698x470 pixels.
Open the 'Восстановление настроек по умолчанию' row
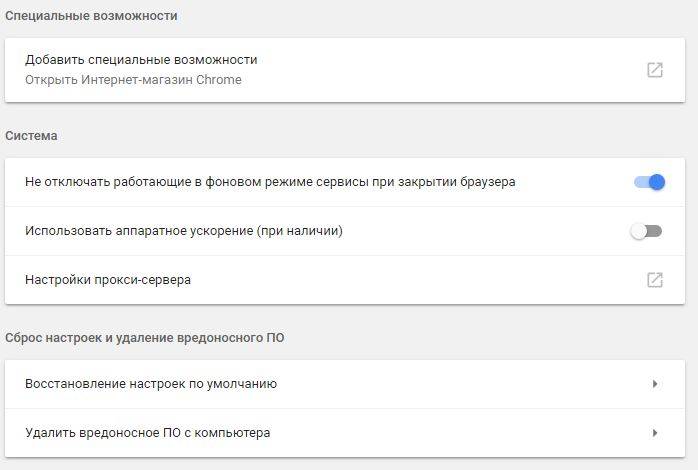[x=345, y=384]
